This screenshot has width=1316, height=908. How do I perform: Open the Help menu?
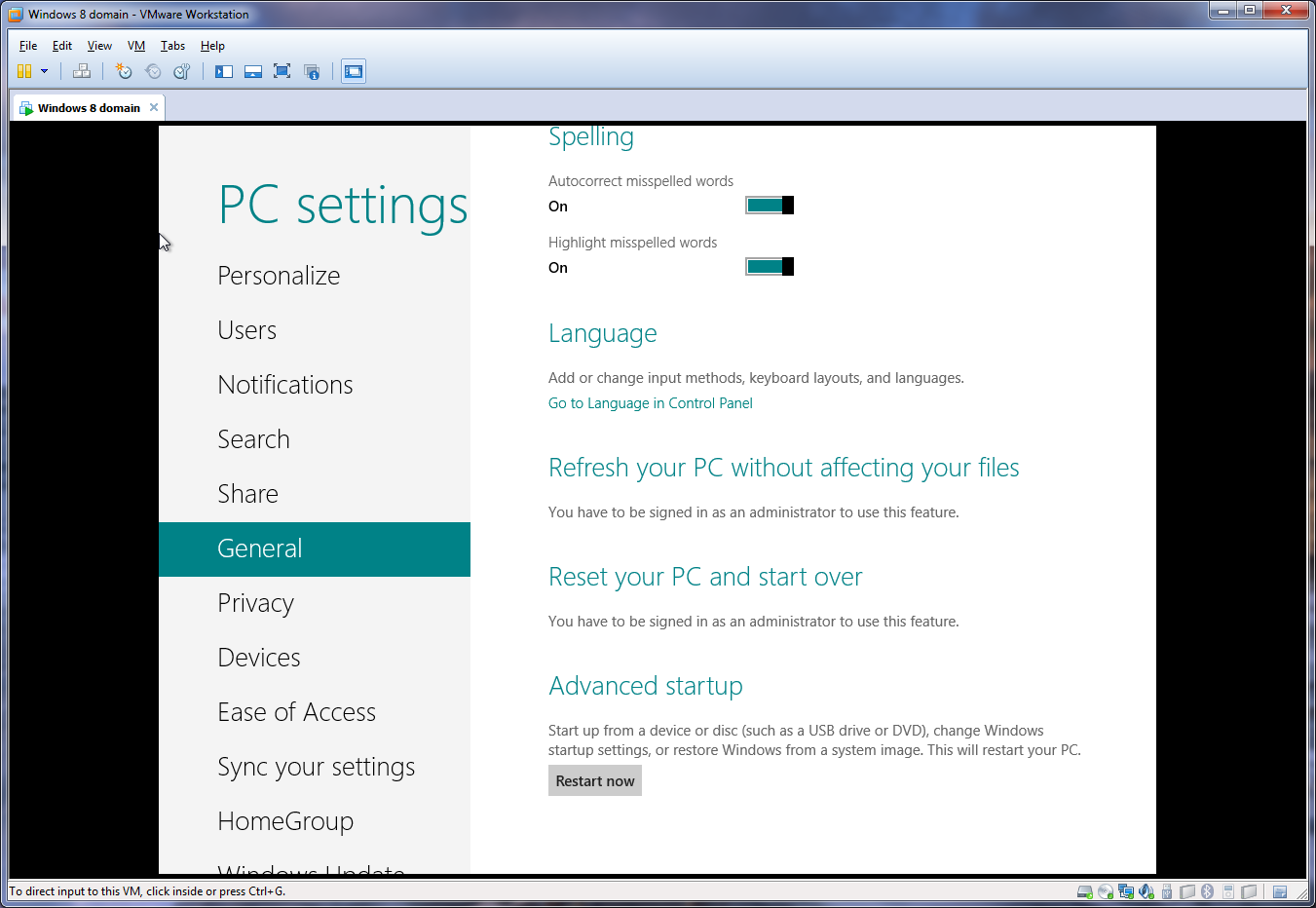tap(212, 46)
